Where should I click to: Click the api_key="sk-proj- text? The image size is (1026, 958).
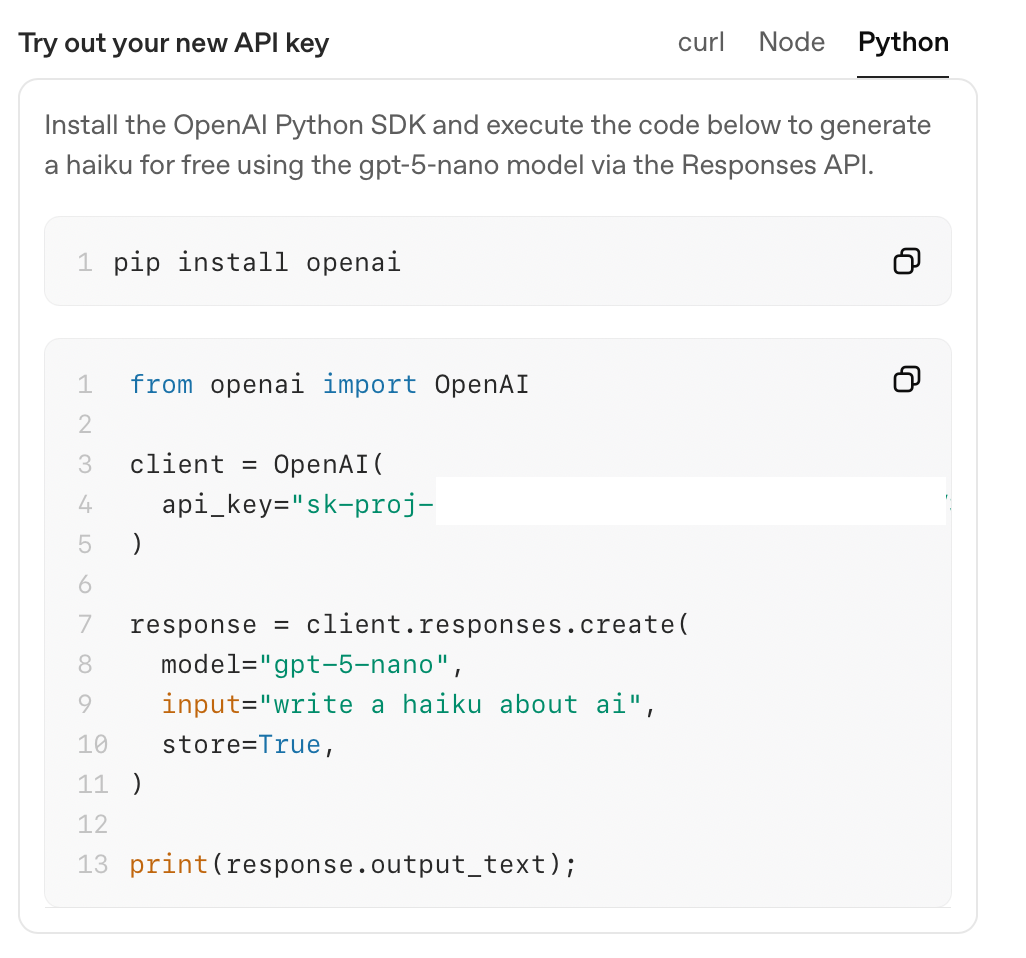[x=298, y=505]
